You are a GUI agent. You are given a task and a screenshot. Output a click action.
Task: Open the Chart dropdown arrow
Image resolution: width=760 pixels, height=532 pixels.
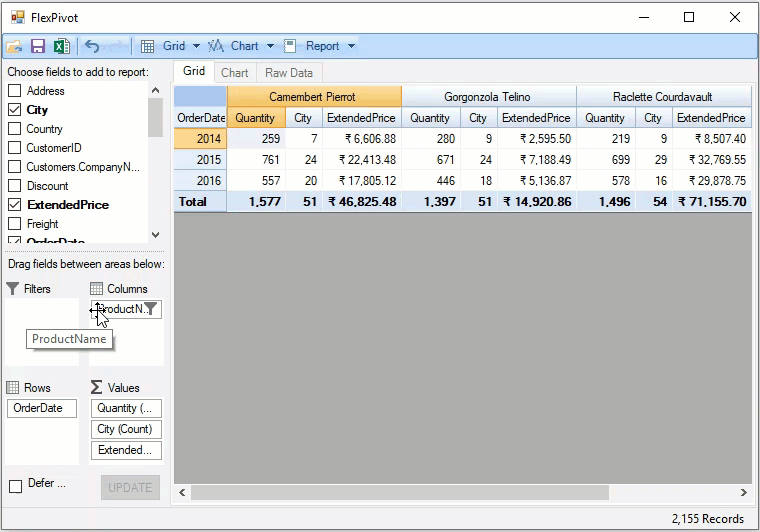(270, 46)
